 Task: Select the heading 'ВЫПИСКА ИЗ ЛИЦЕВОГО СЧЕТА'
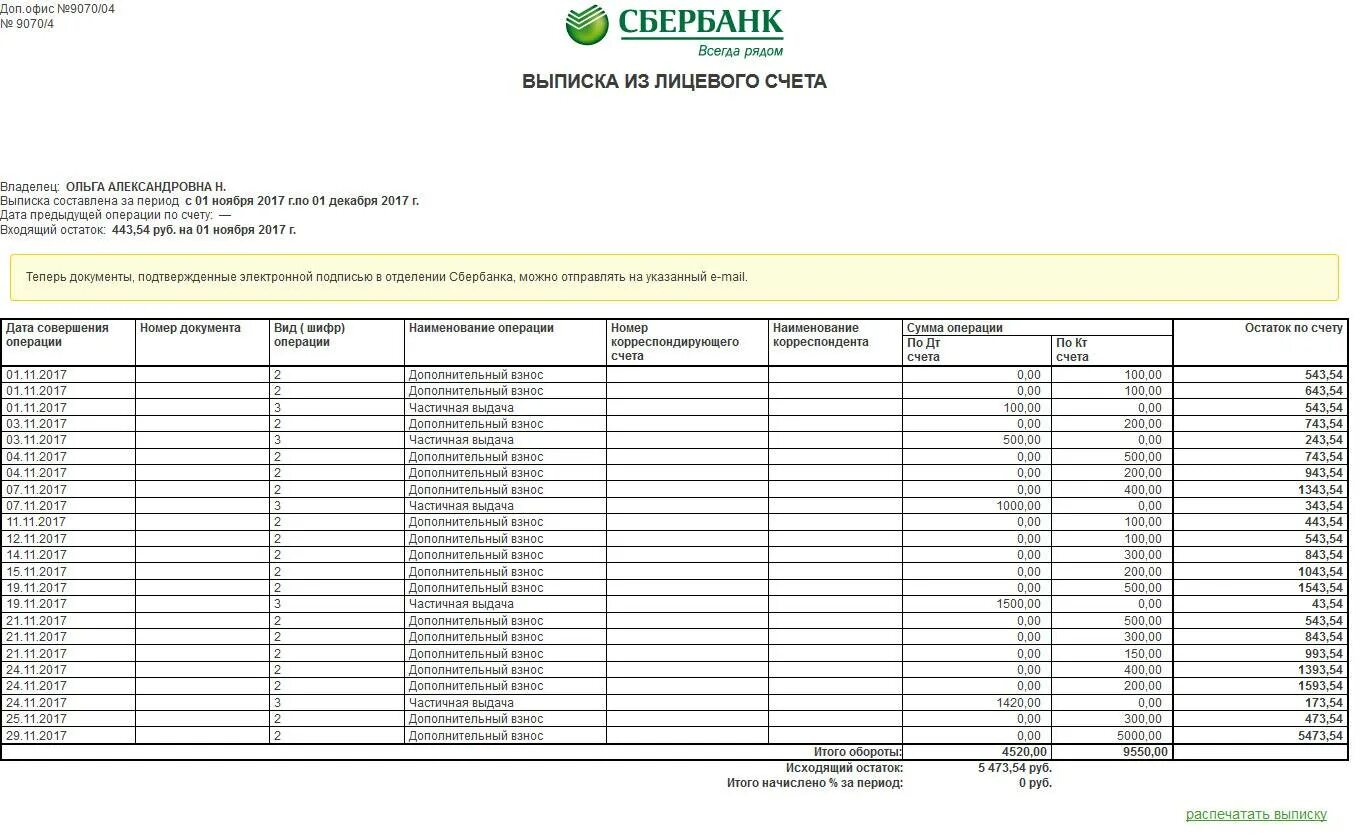(x=674, y=82)
